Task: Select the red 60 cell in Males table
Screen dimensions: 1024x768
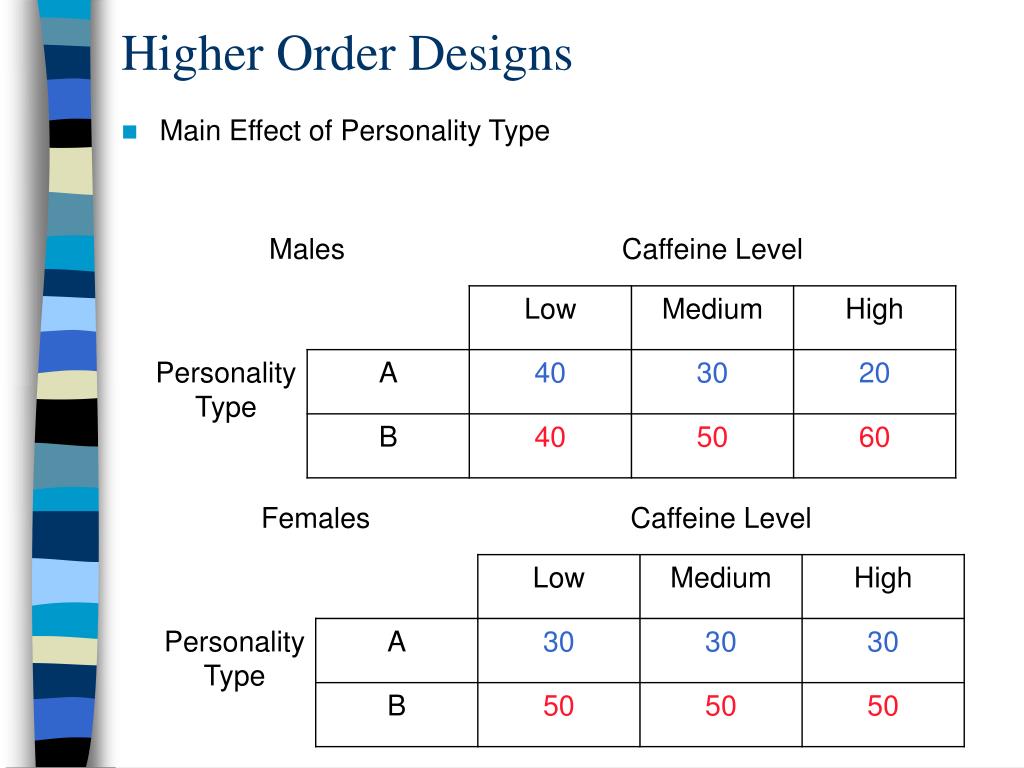Action: tap(874, 445)
